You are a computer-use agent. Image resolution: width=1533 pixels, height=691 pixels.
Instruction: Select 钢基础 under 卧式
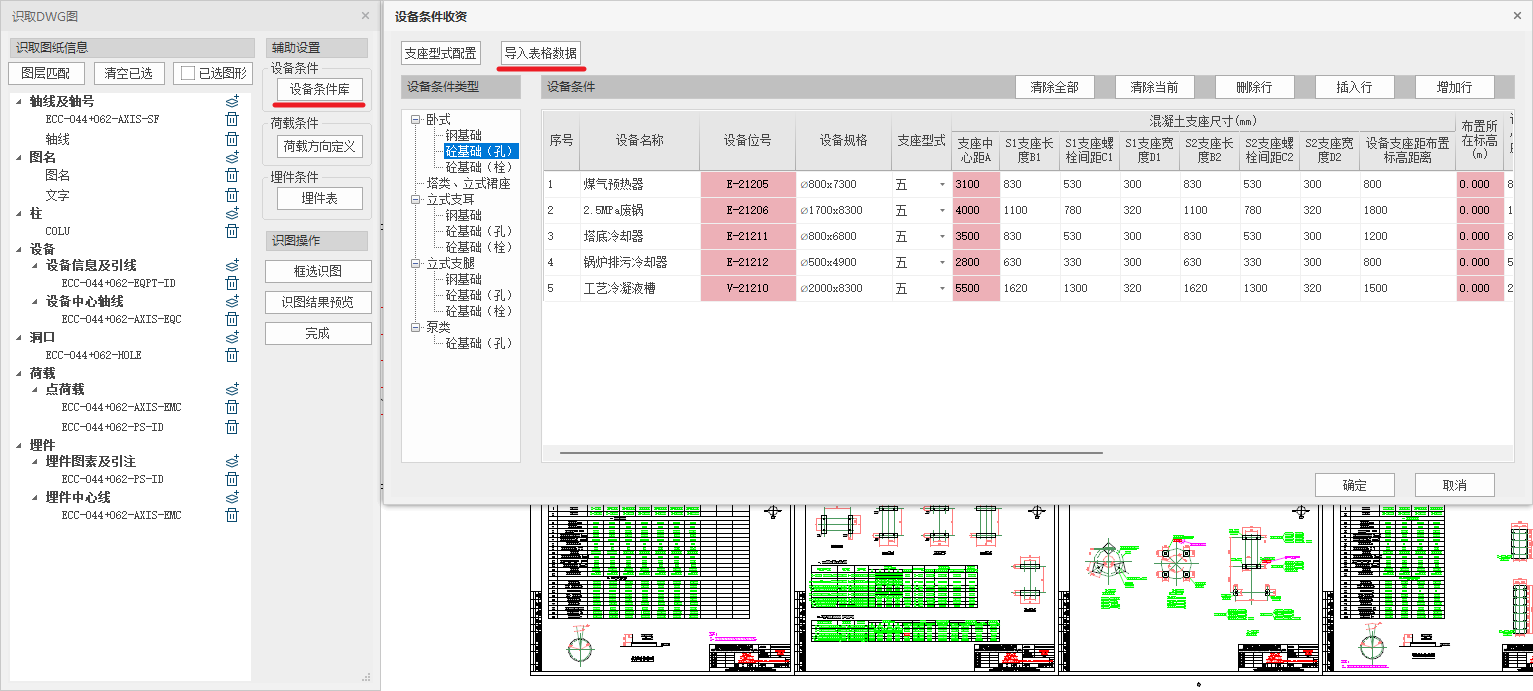(x=463, y=136)
